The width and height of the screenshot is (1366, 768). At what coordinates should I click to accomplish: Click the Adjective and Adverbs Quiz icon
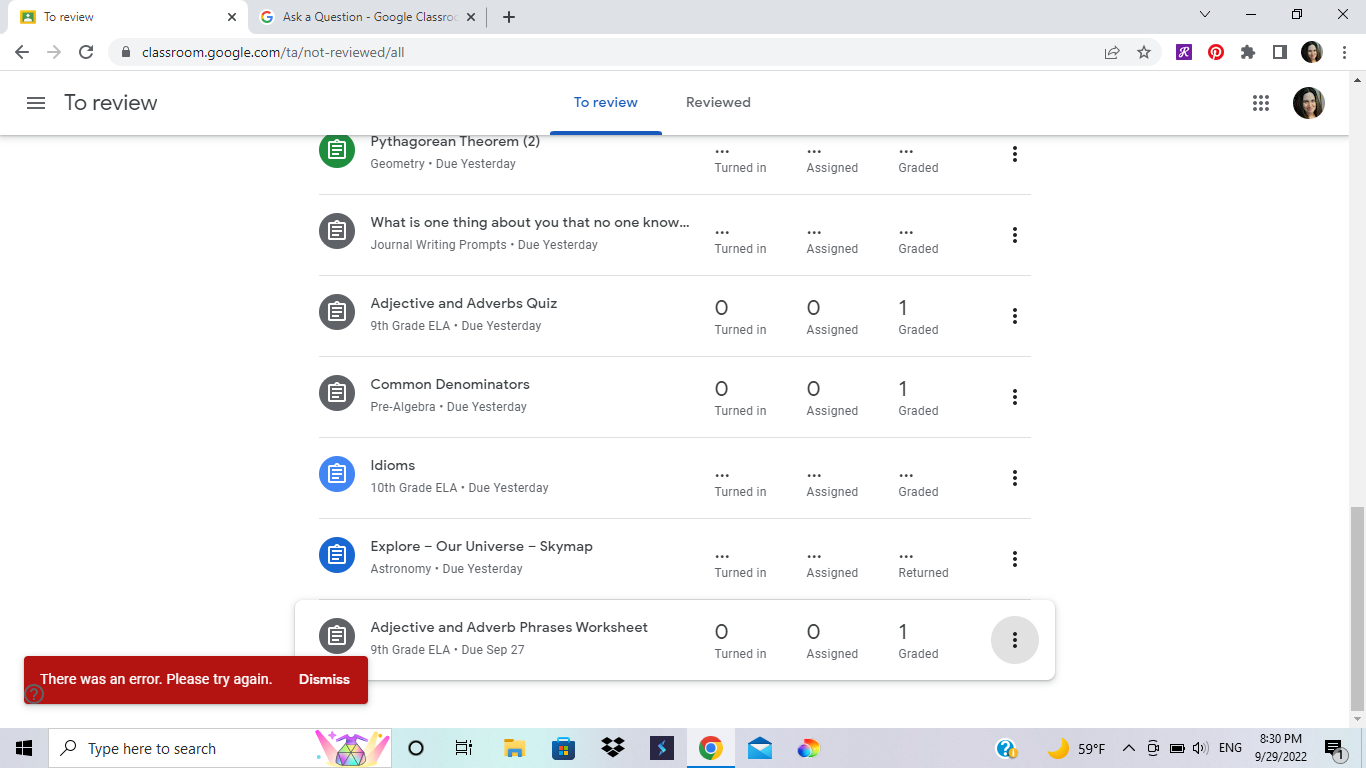[x=337, y=312]
